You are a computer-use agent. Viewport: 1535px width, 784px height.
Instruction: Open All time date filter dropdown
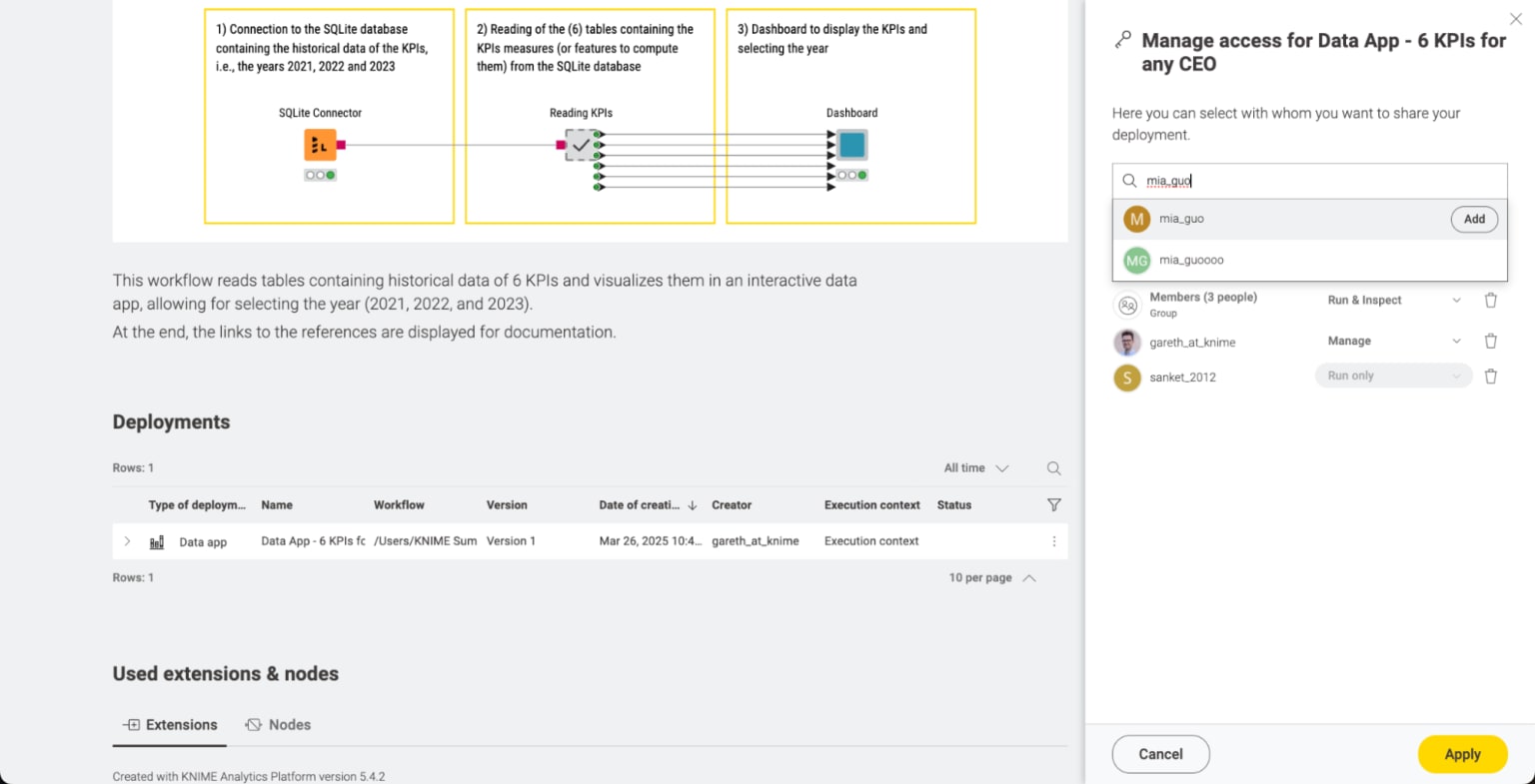(x=976, y=468)
